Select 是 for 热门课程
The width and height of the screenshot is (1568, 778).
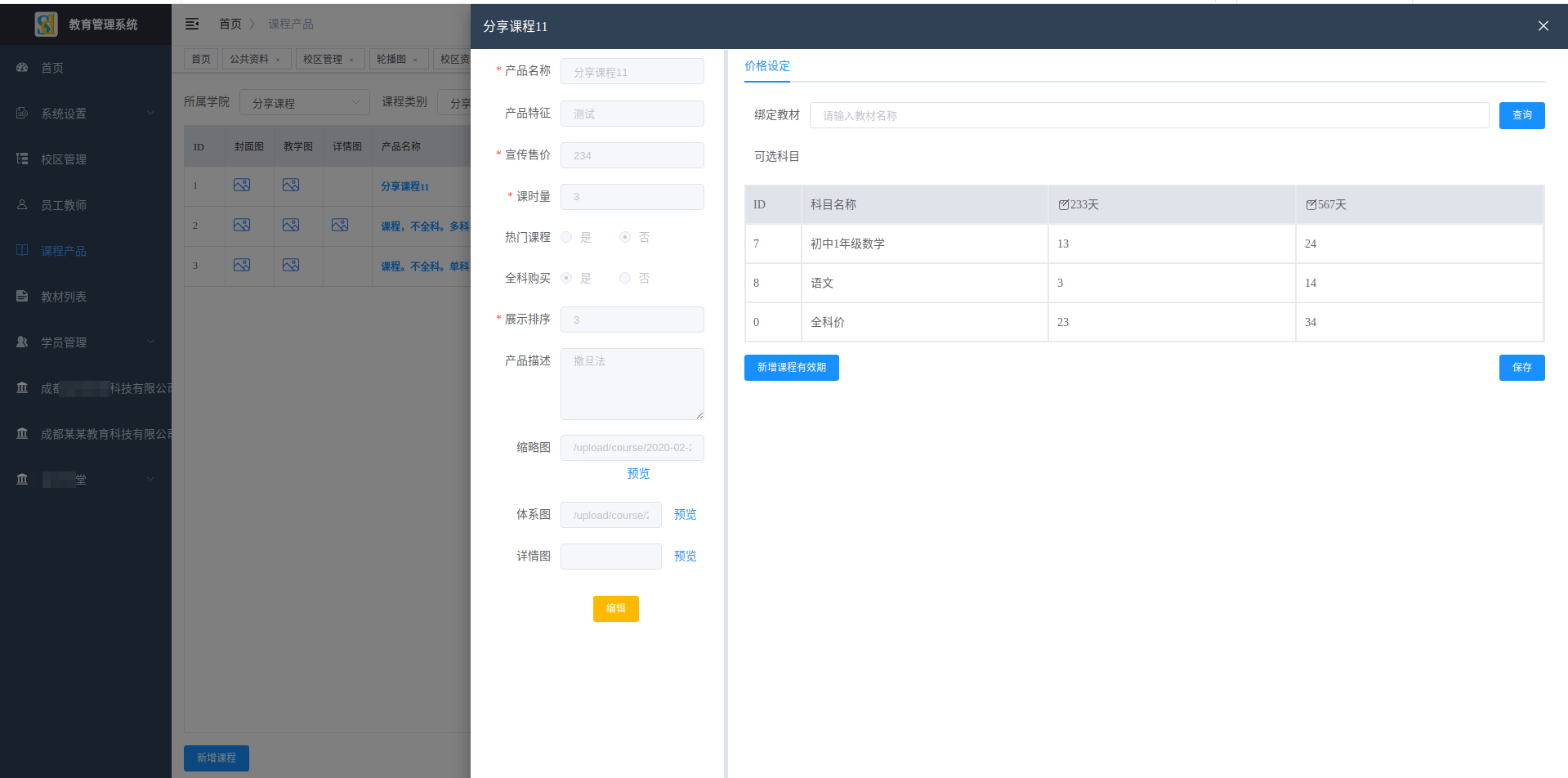pyautogui.click(x=566, y=237)
